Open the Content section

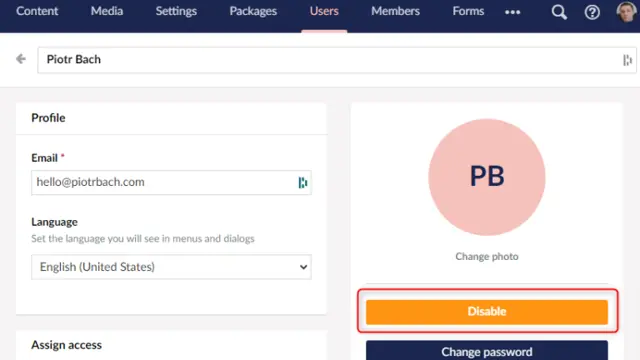coord(37,11)
